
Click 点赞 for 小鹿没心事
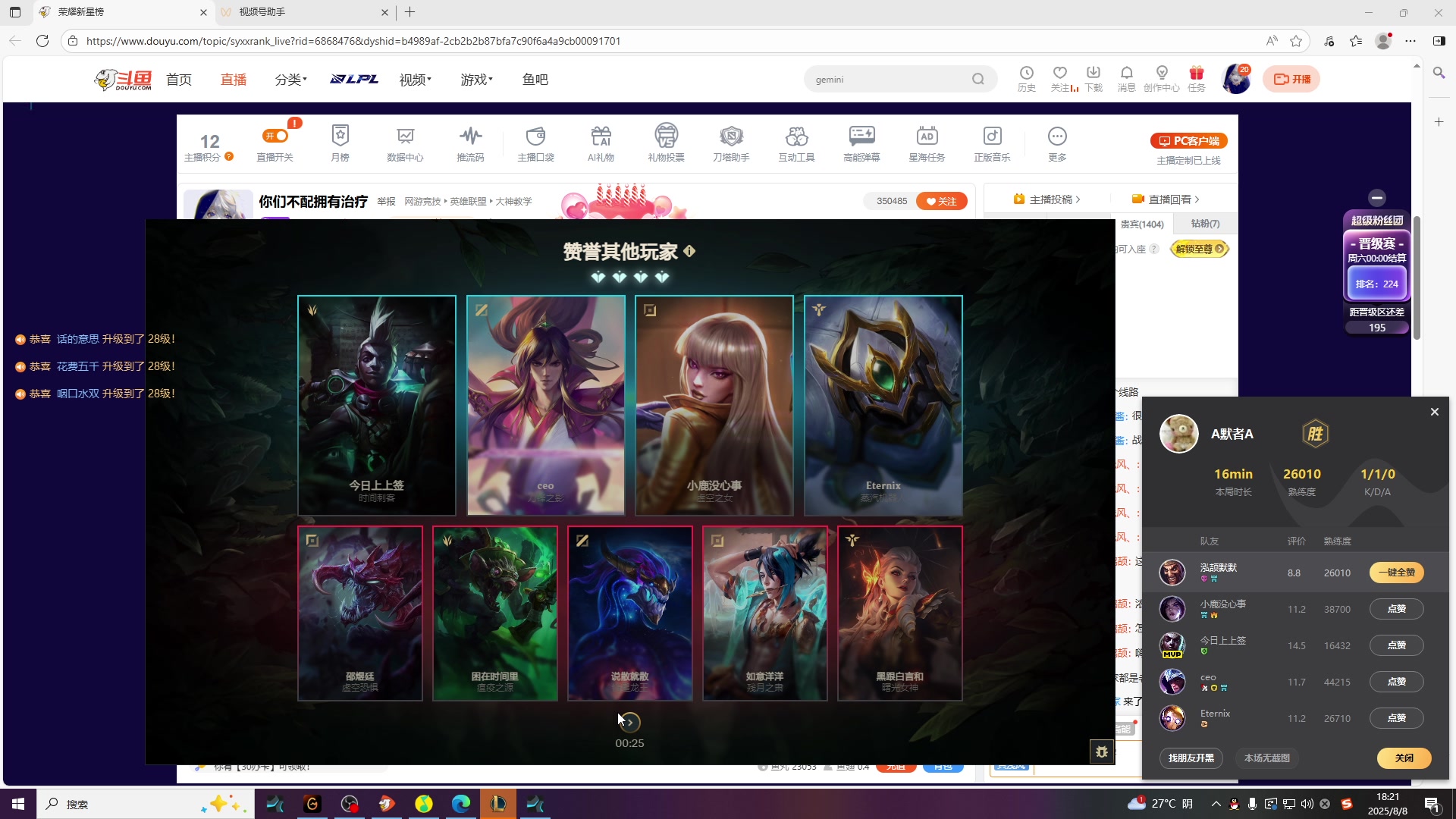[1397, 609]
